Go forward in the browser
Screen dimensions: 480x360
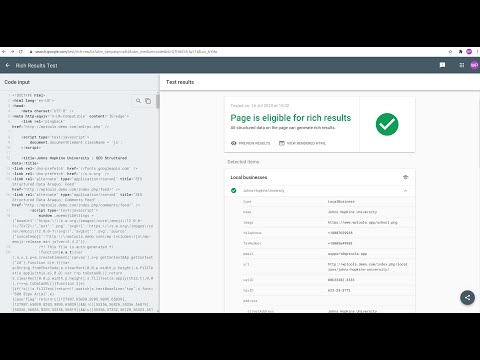(12, 52)
